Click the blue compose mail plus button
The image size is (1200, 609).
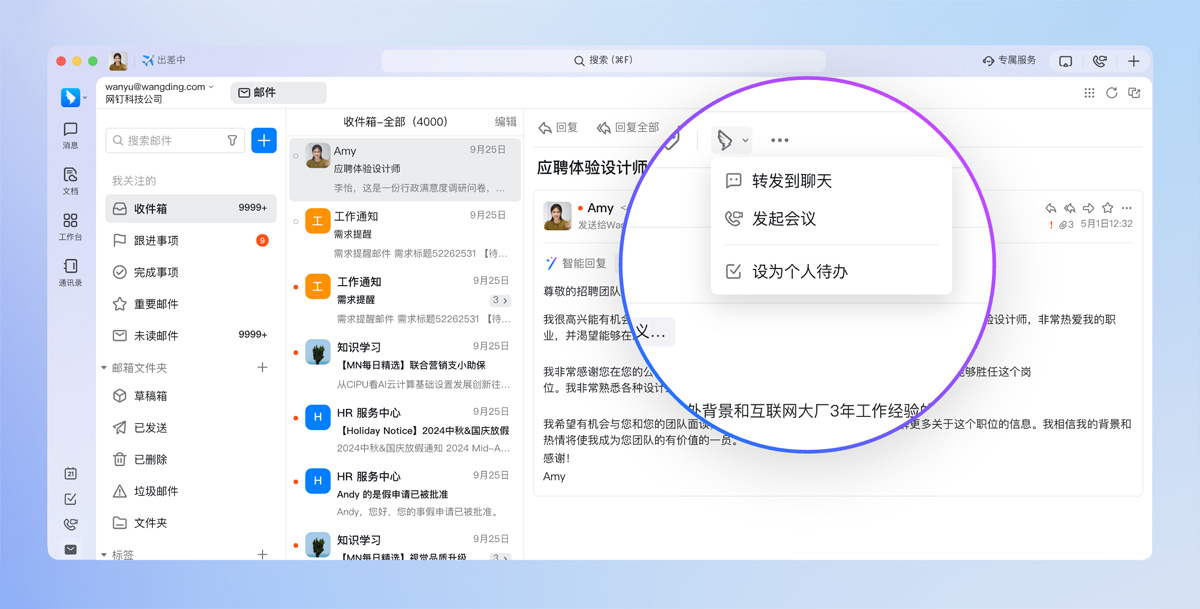(x=264, y=141)
